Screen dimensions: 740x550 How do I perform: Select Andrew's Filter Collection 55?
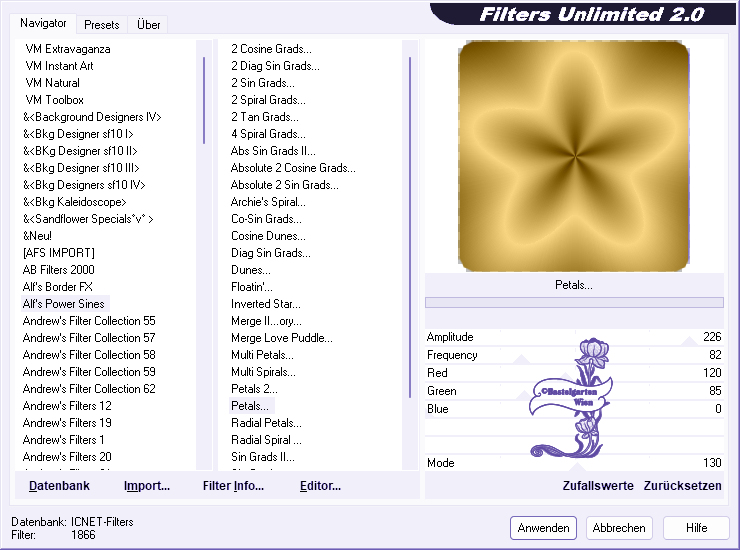(89, 321)
